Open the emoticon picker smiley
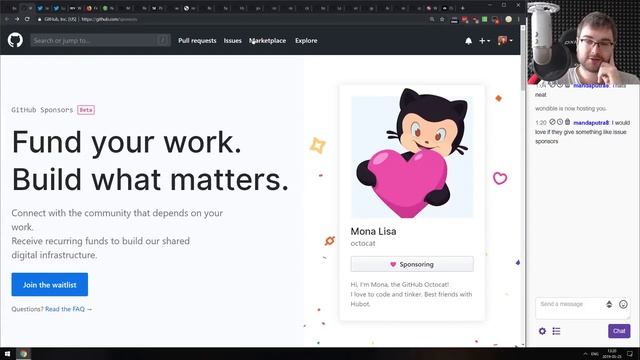640x360 pixels. pos(623,304)
